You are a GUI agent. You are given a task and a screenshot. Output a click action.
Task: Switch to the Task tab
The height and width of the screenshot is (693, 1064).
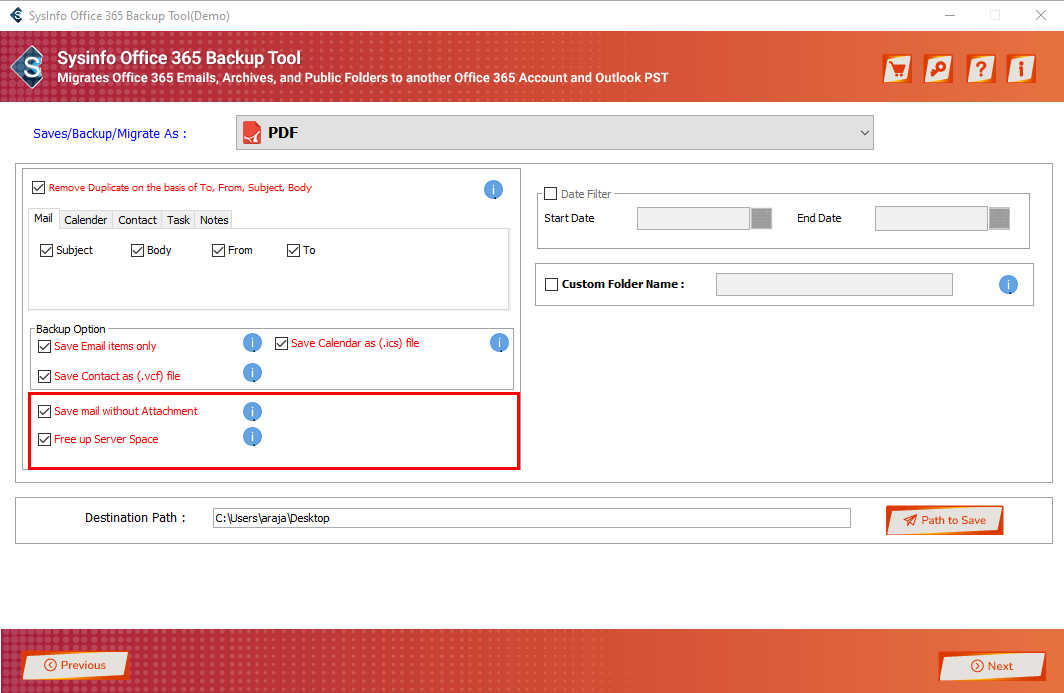pyautogui.click(x=178, y=220)
